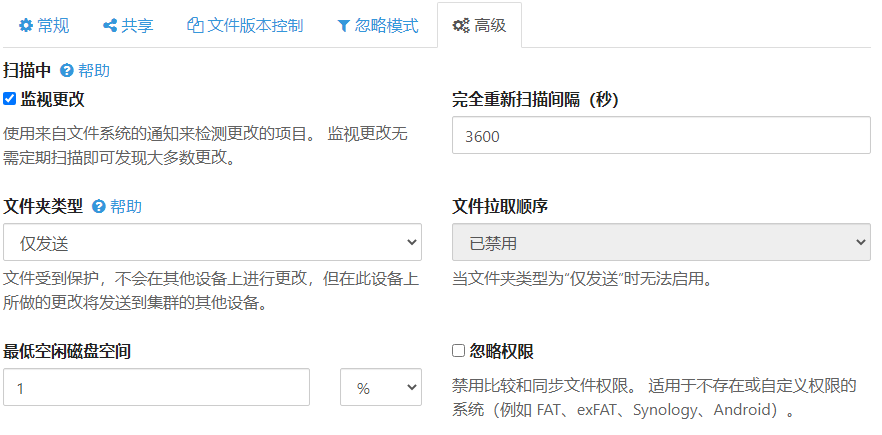Switch to the 忽略模式 tab
882x435 pixels.
[386, 25]
